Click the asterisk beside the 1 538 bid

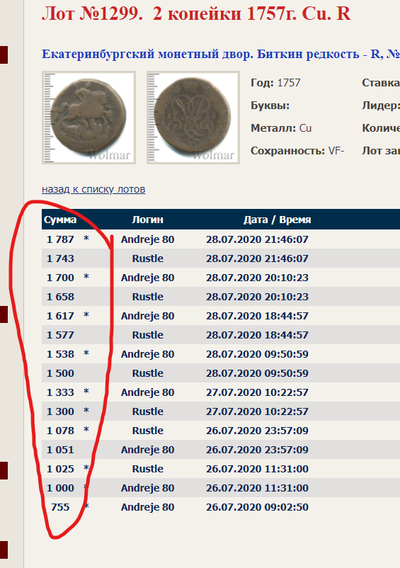pos(86,353)
